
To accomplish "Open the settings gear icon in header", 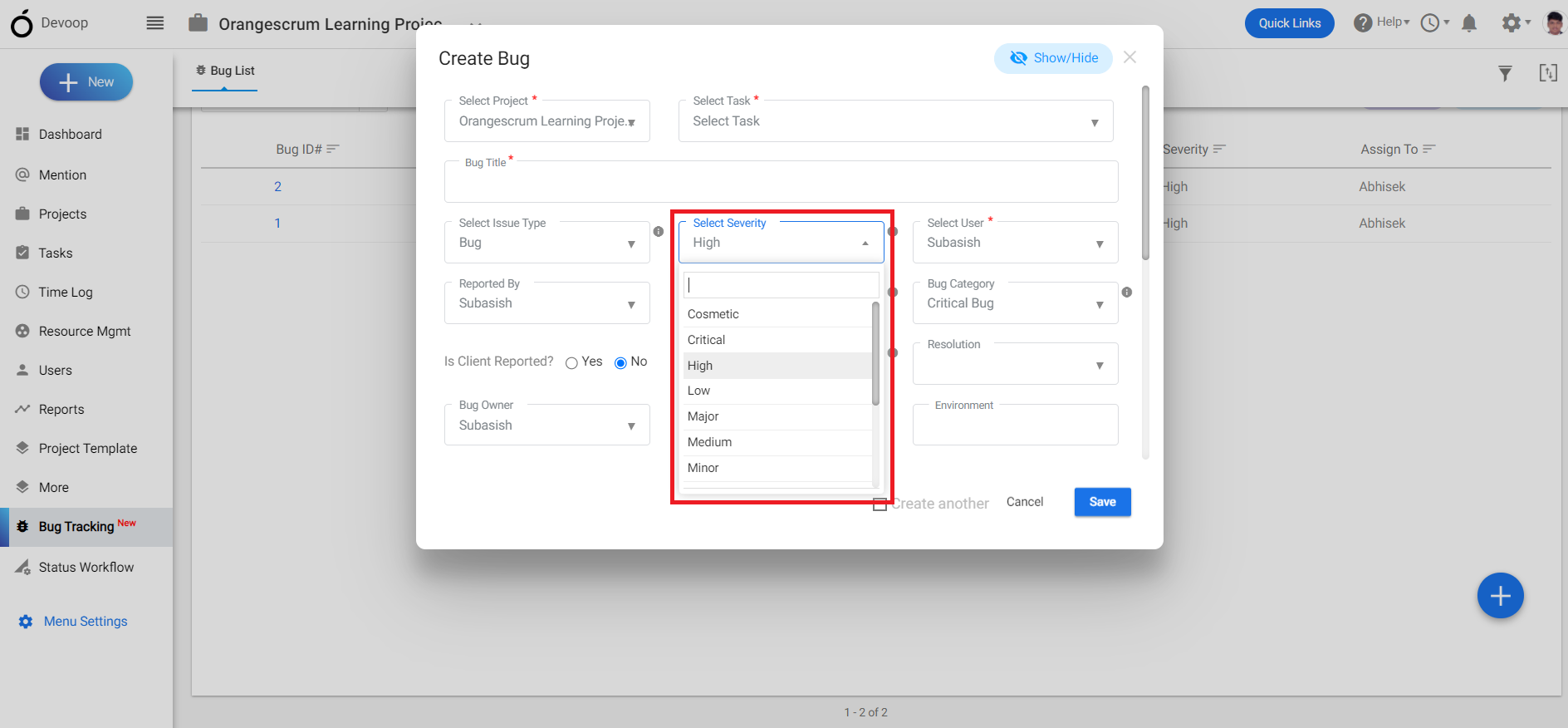I will pos(1512,22).
